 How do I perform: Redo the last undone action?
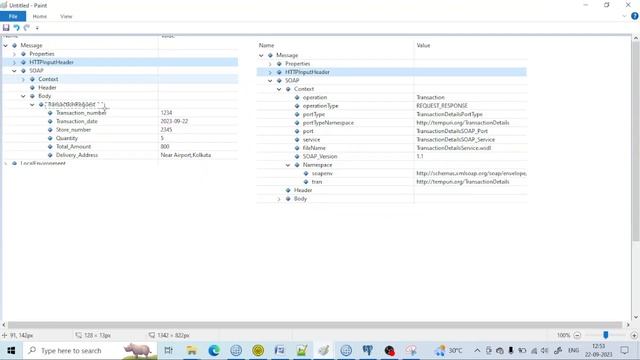pos(27,28)
